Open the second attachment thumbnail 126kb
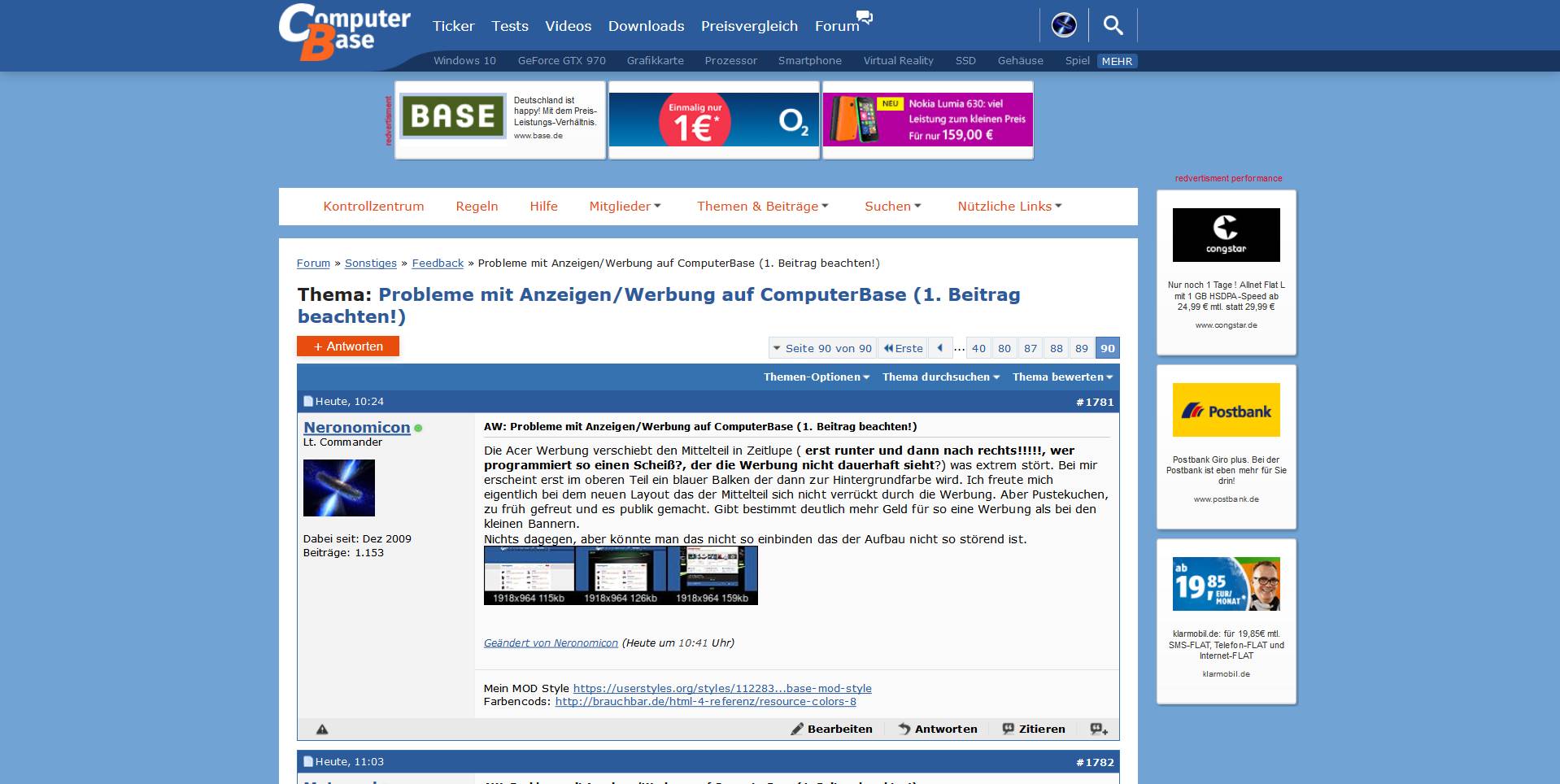1560x784 pixels. (x=621, y=575)
